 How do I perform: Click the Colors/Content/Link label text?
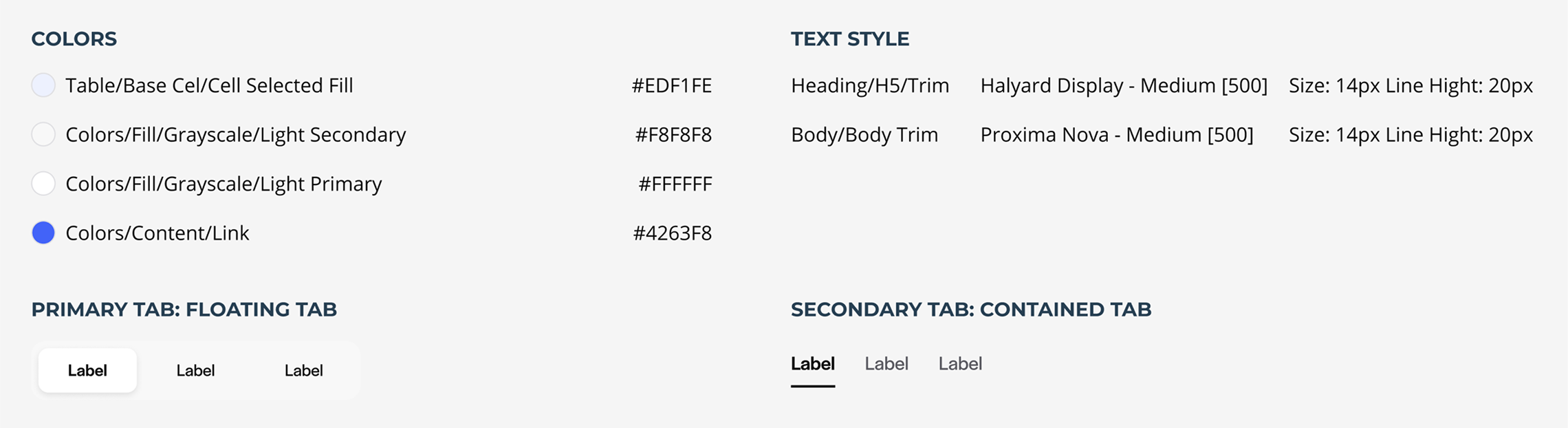[x=157, y=233]
